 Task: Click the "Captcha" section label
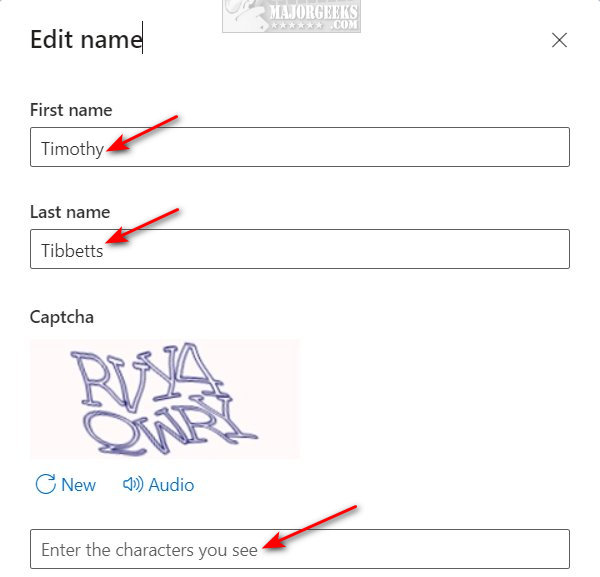click(62, 317)
